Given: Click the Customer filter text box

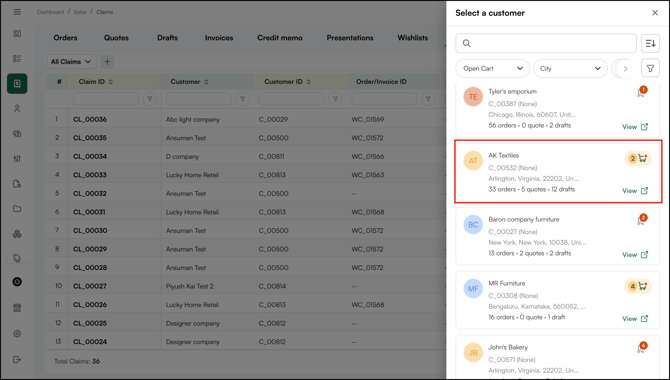Looking at the screenshot, I should (199, 99).
